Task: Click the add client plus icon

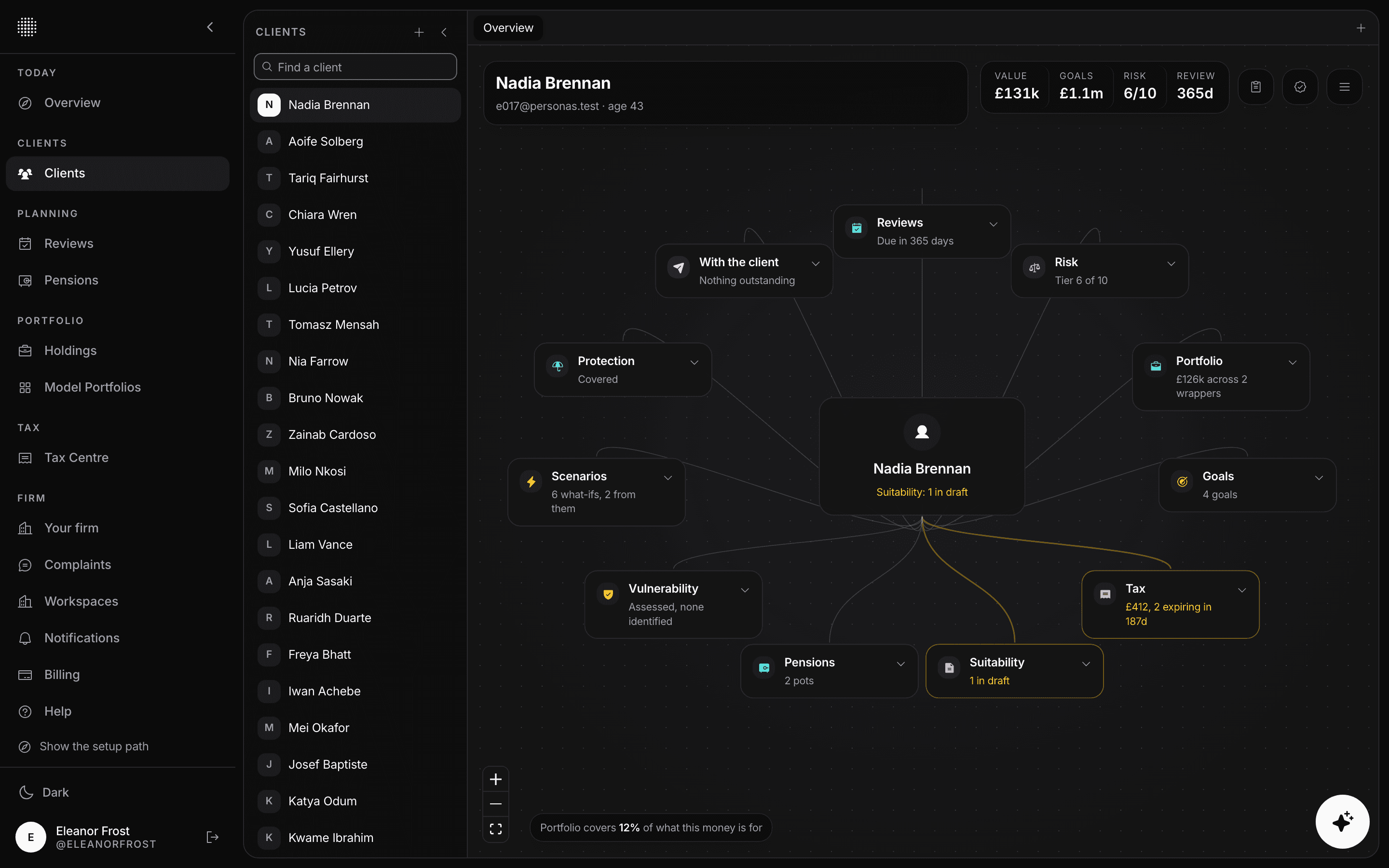Action: point(419,32)
